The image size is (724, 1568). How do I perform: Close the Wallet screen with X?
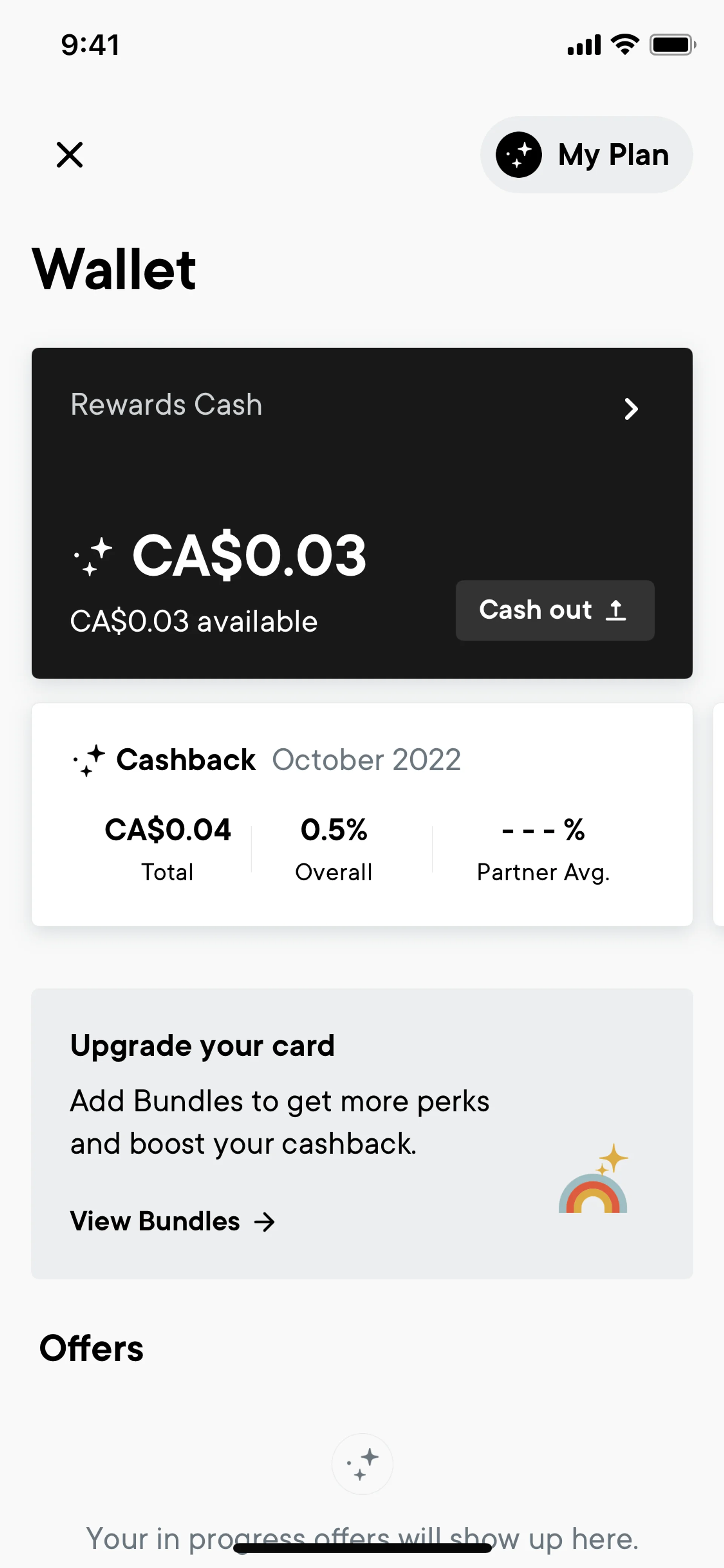(69, 155)
